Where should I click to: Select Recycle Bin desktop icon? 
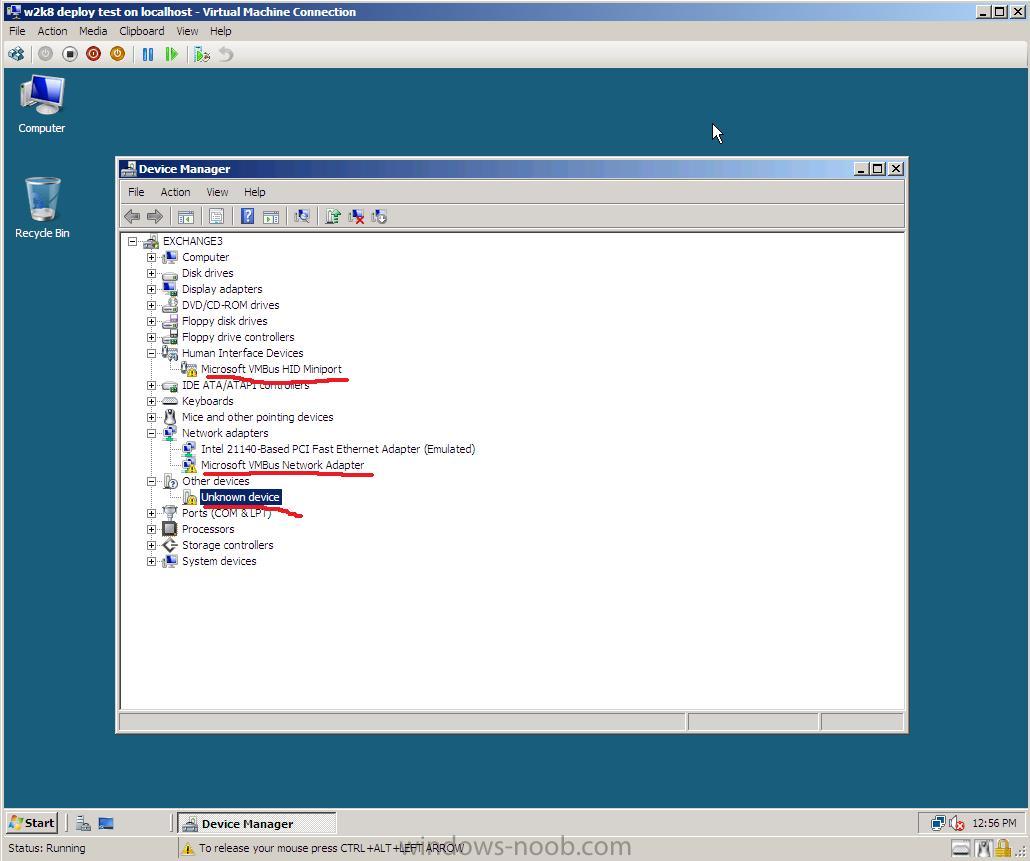tap(42, 208)
